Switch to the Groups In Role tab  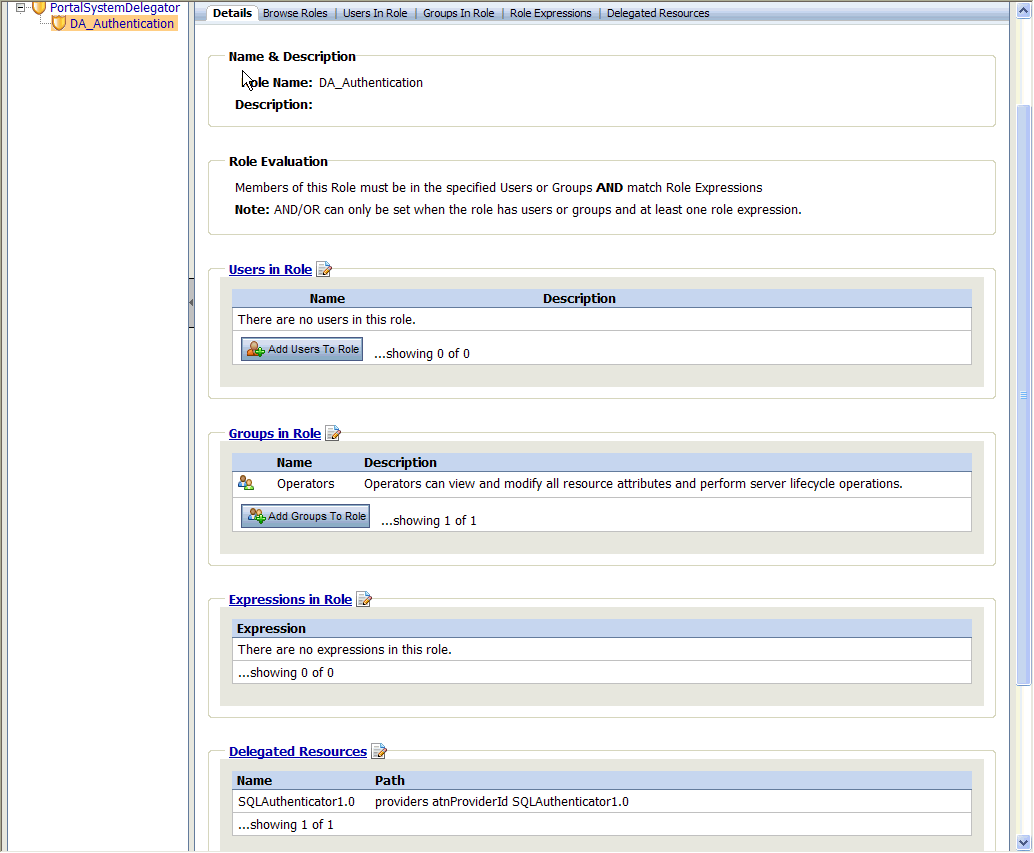coord(458,13)
